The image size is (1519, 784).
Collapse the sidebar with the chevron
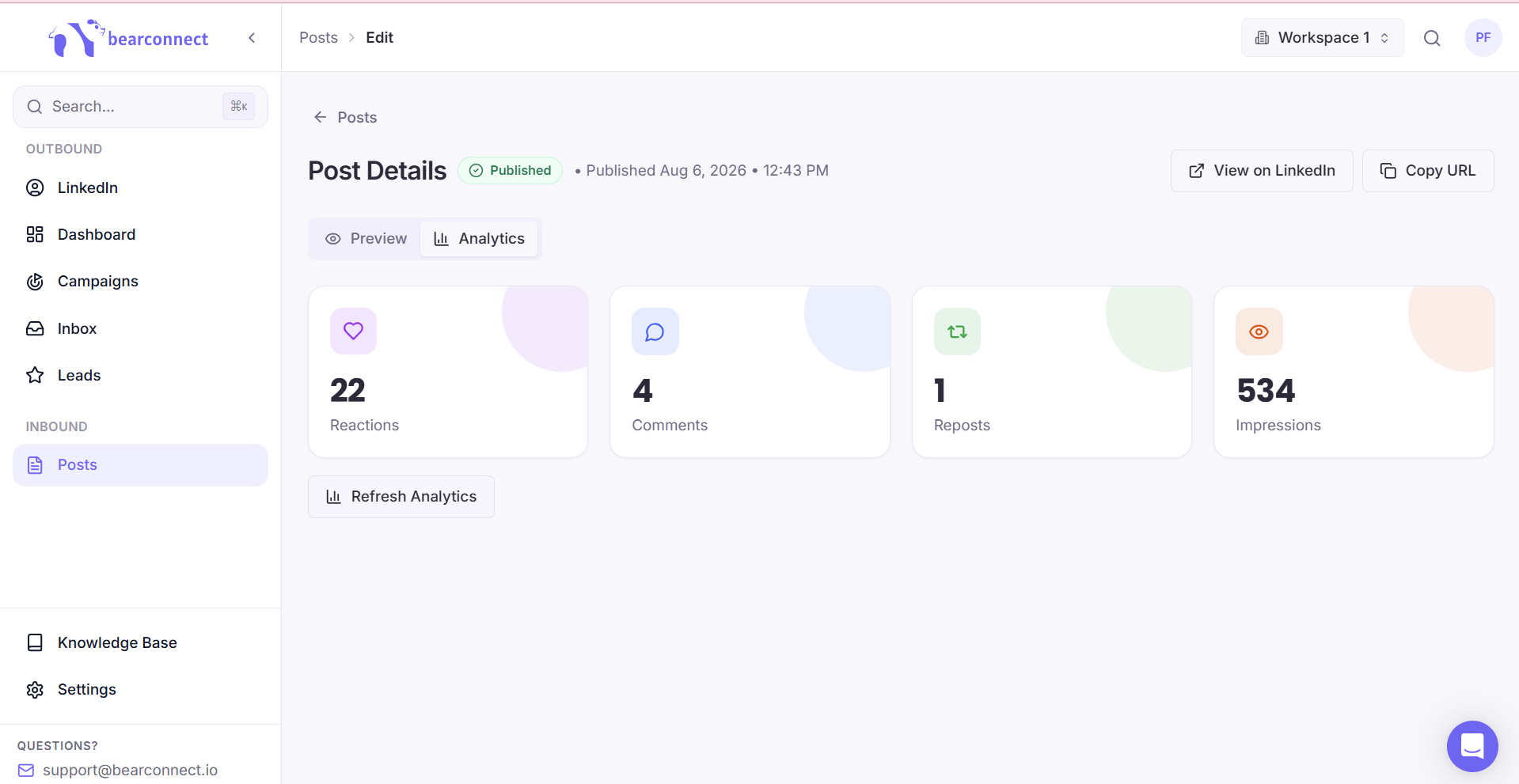[x=252, y=38]
